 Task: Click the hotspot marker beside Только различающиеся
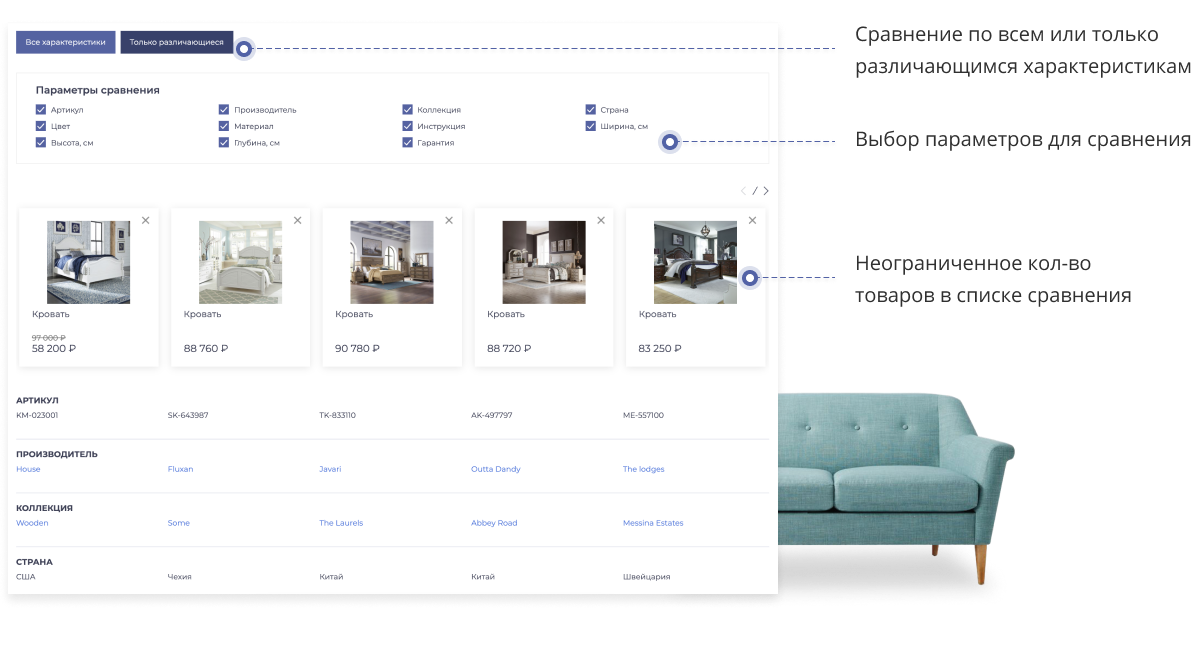click(244, 48)
